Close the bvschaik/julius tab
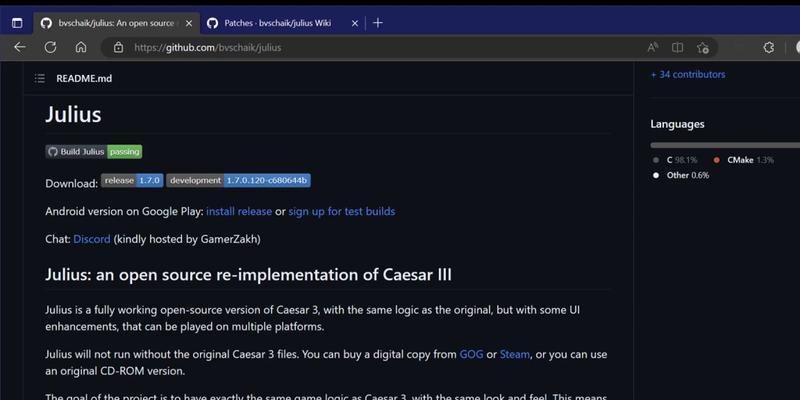This screenshot has height=400, width=800. coord(189,23)
